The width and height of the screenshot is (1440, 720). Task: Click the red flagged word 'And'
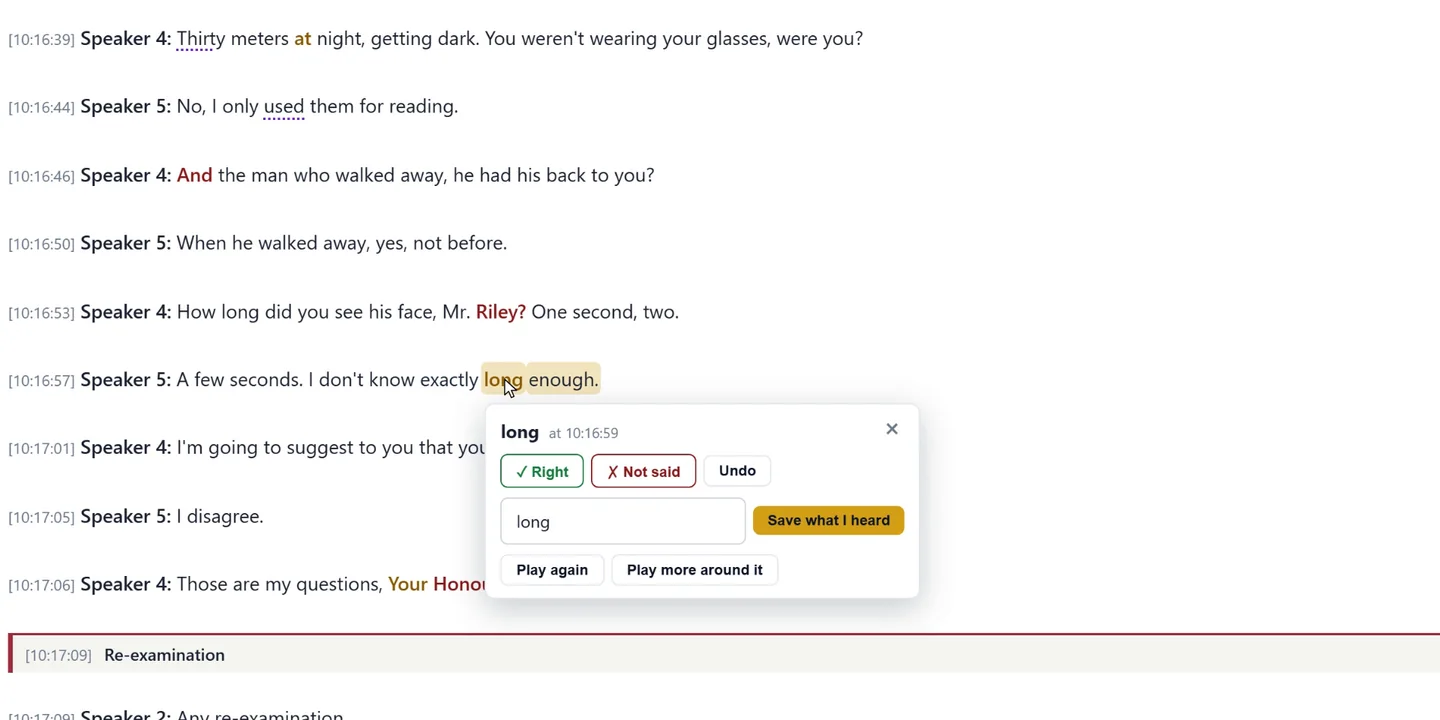click(x=195, y=175)
